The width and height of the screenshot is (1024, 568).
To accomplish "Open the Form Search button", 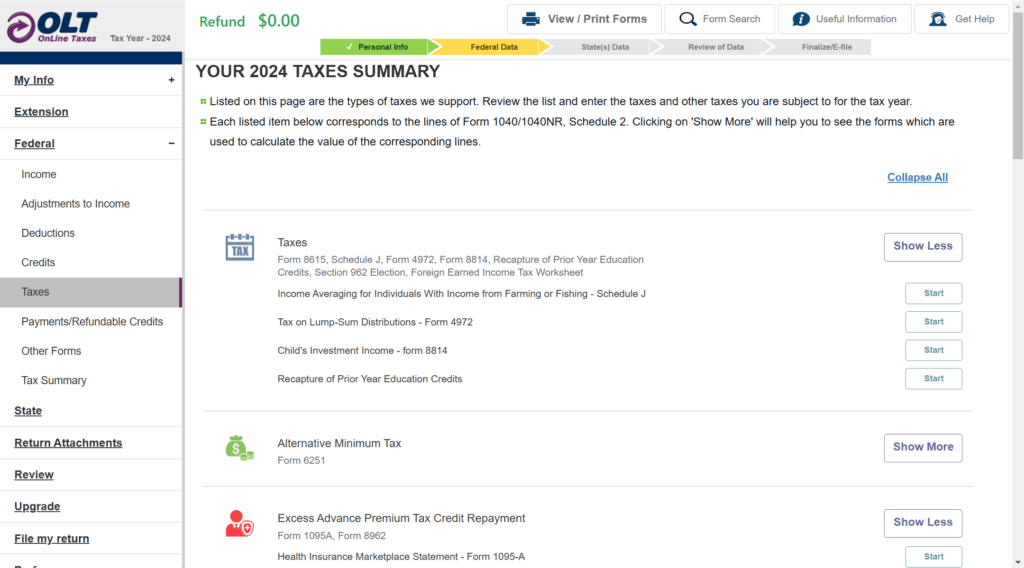I will coord(720,19).
